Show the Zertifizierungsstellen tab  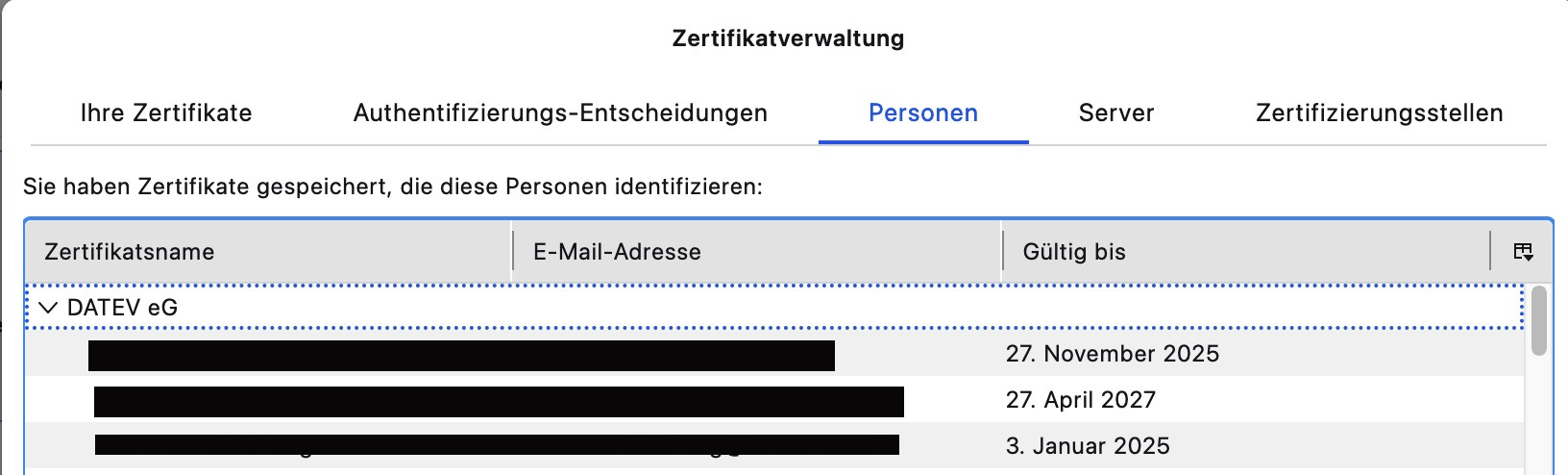coord(1379,113)
